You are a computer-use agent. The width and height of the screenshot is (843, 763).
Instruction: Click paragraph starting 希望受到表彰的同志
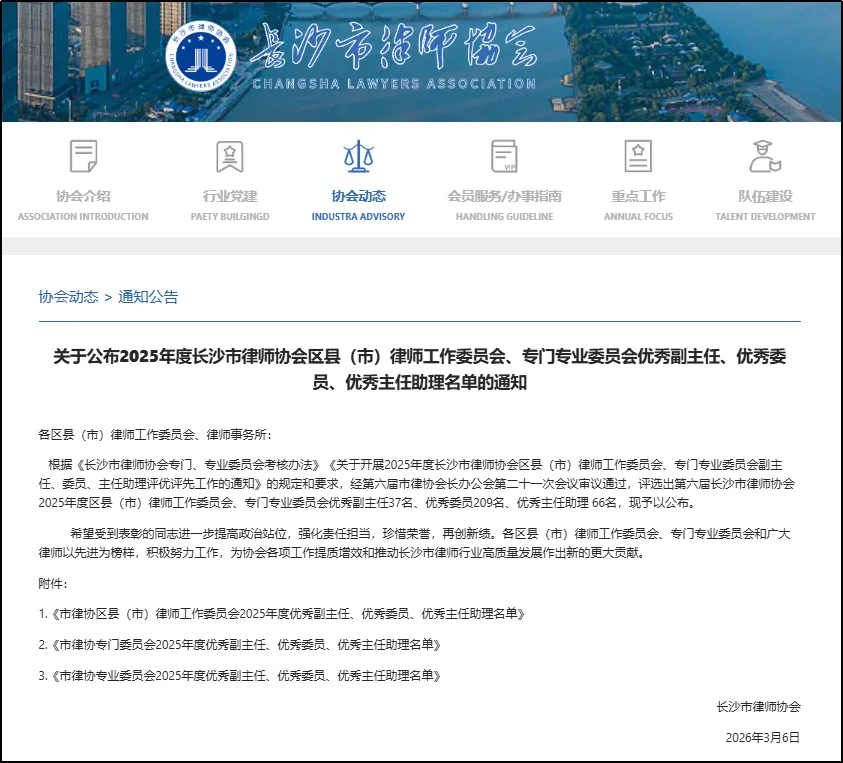click(415, 543)
